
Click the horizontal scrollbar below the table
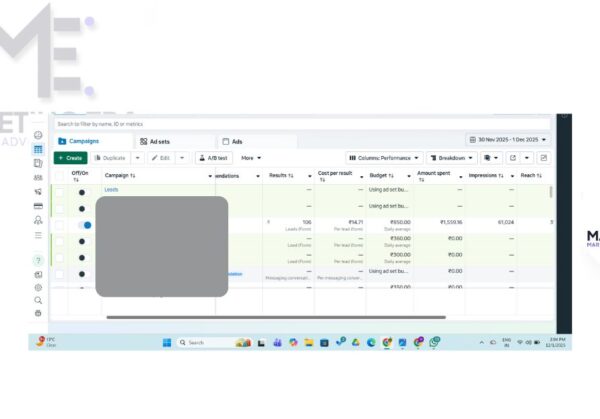[x=275, y=317]
